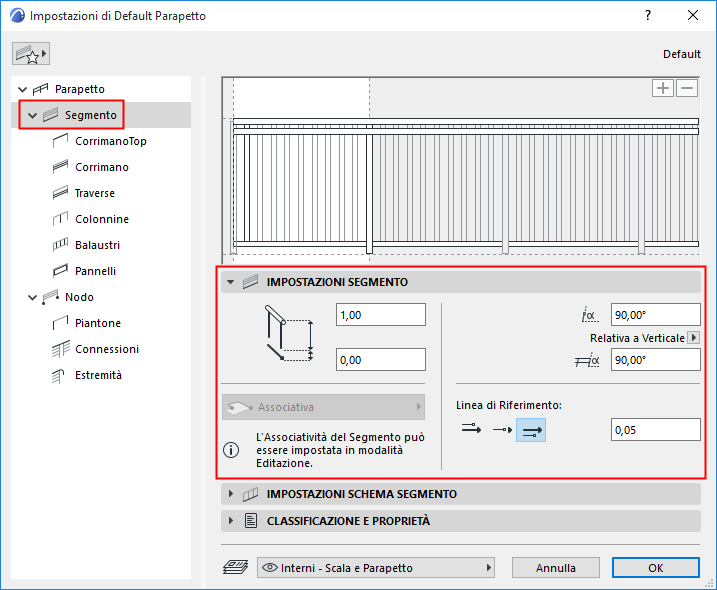Open the Traverse settings page
This screenshot has width=717, height=590.
[x=95, y=193]
